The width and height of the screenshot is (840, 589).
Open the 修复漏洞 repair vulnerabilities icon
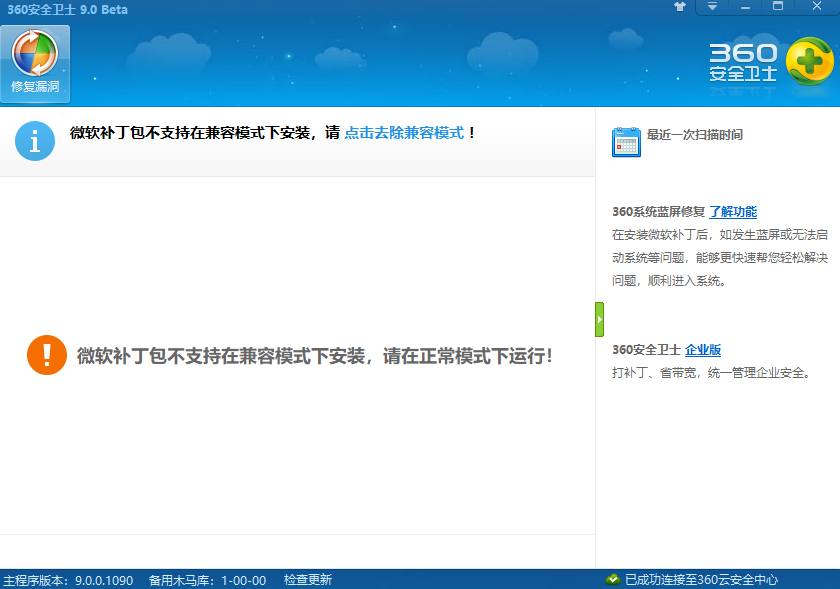(35, 63)
